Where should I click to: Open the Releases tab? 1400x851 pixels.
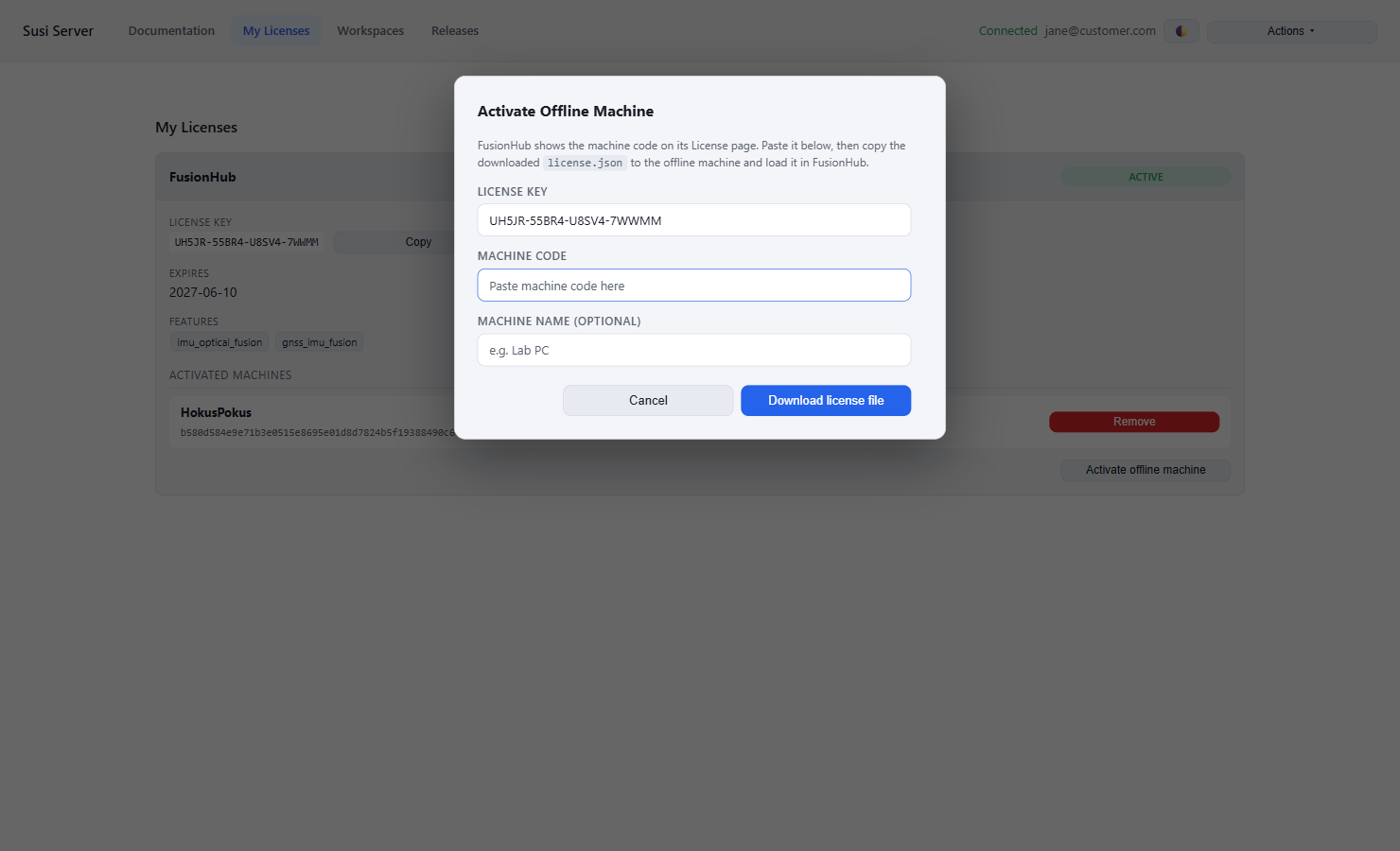point(455,31)
